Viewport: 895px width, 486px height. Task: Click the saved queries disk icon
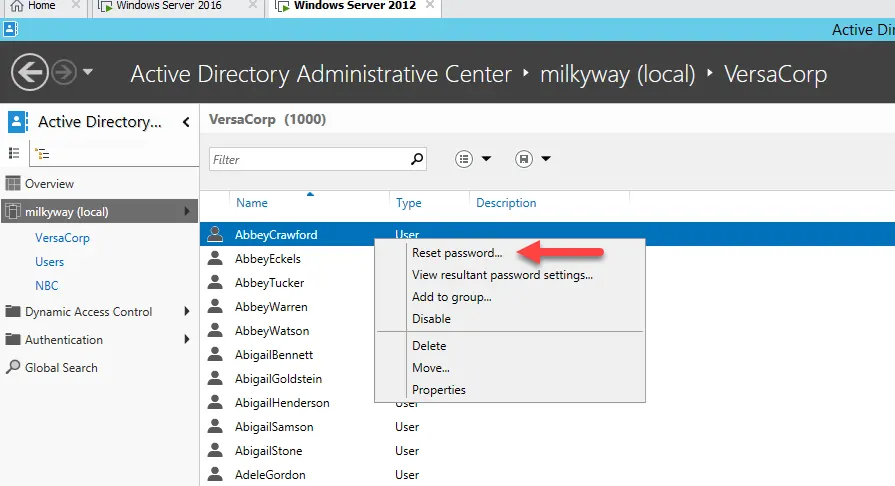click(524, 159)
